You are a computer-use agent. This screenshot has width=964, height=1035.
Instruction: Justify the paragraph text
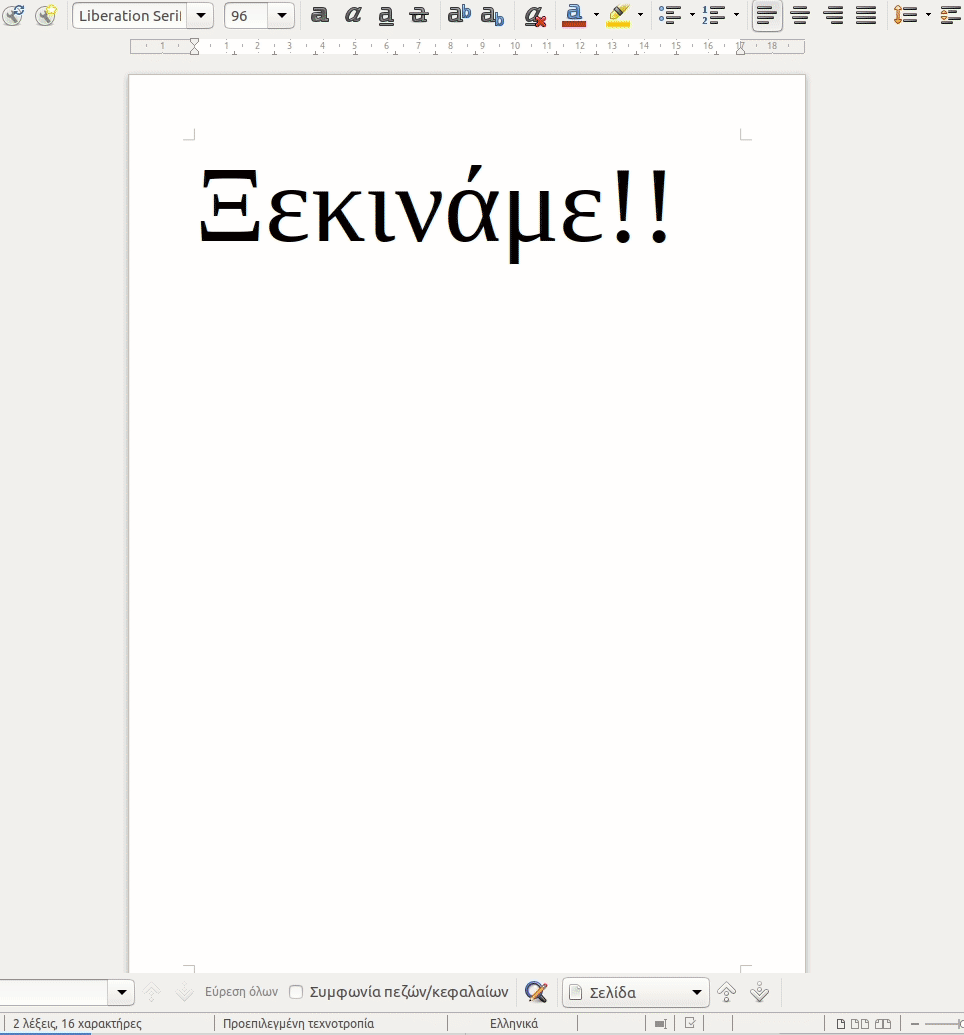click(x=866, y=15)
